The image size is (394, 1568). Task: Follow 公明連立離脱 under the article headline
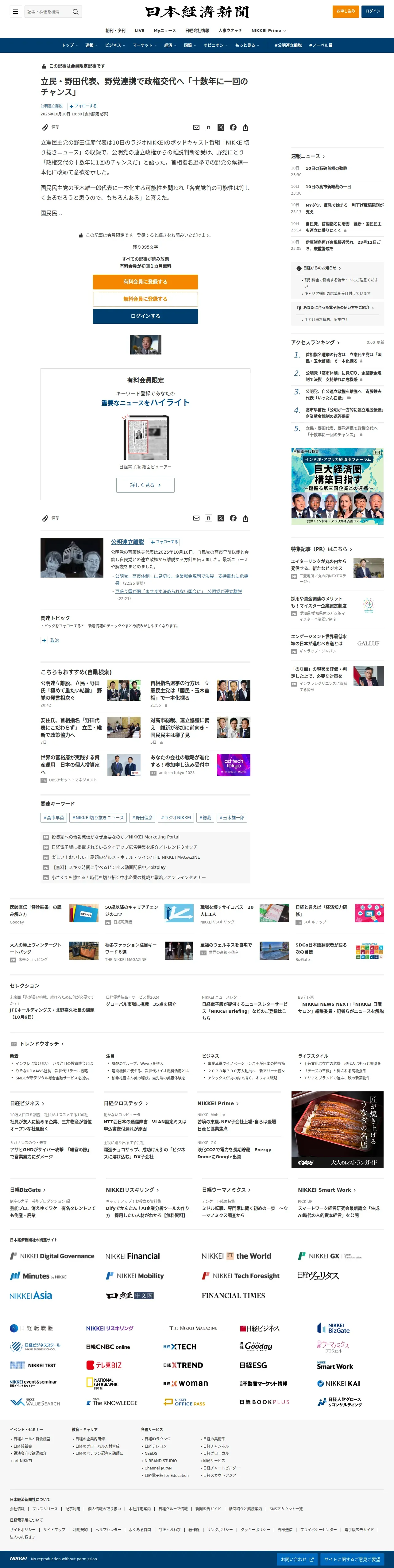(82, 106)
